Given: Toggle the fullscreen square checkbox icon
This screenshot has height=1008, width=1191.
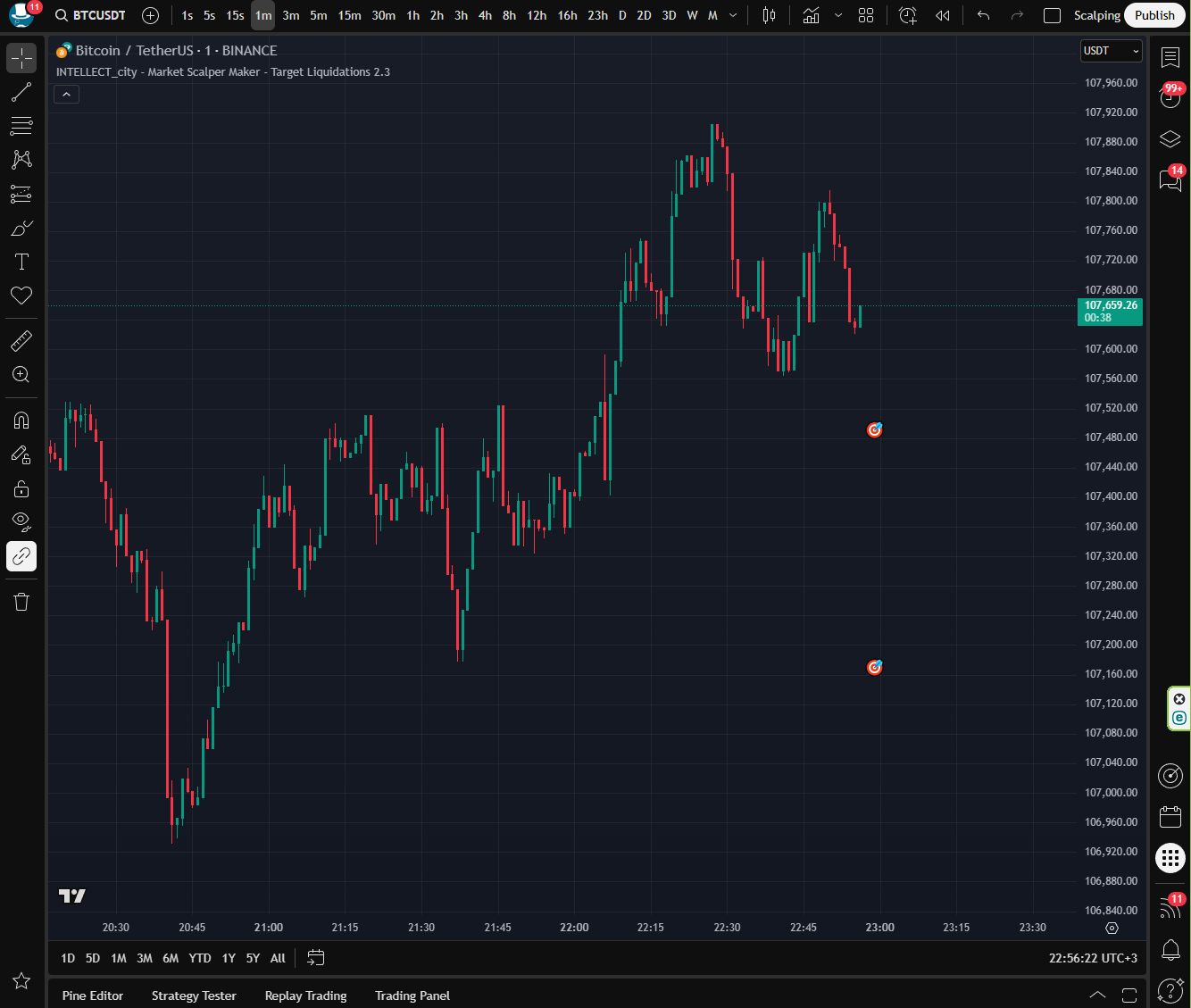Looking at the screenshot, I should click(x=1052, y=15).
